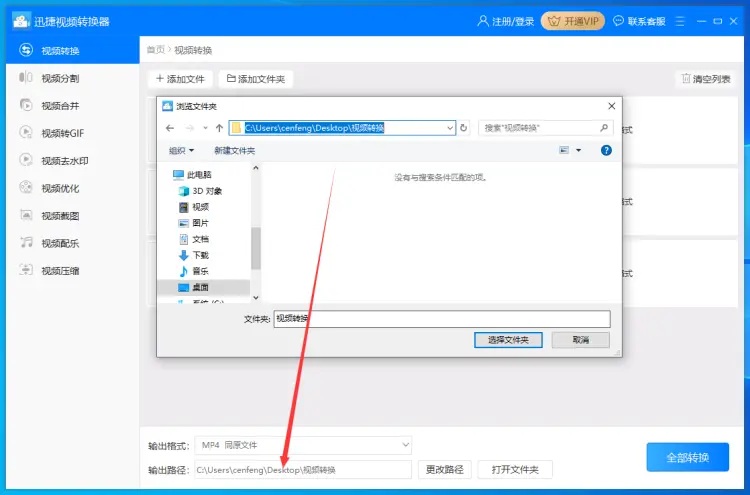Click the 视频截图 sidebar icon
750x495 pixels.
coord(26,215)
